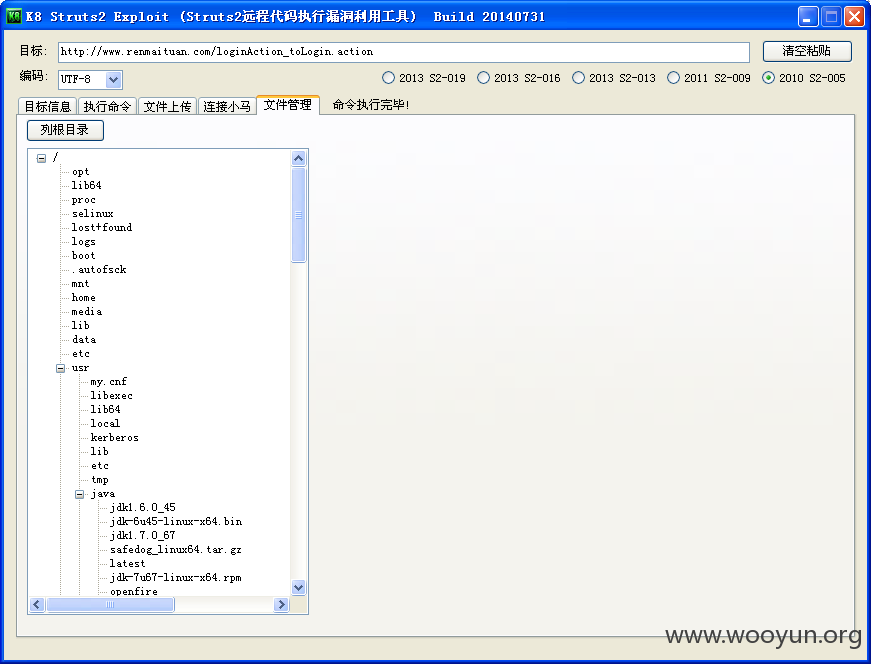871x664 pixels.
Task: Click the horizontal scrollbar thumb in tree
Action: 110,604
